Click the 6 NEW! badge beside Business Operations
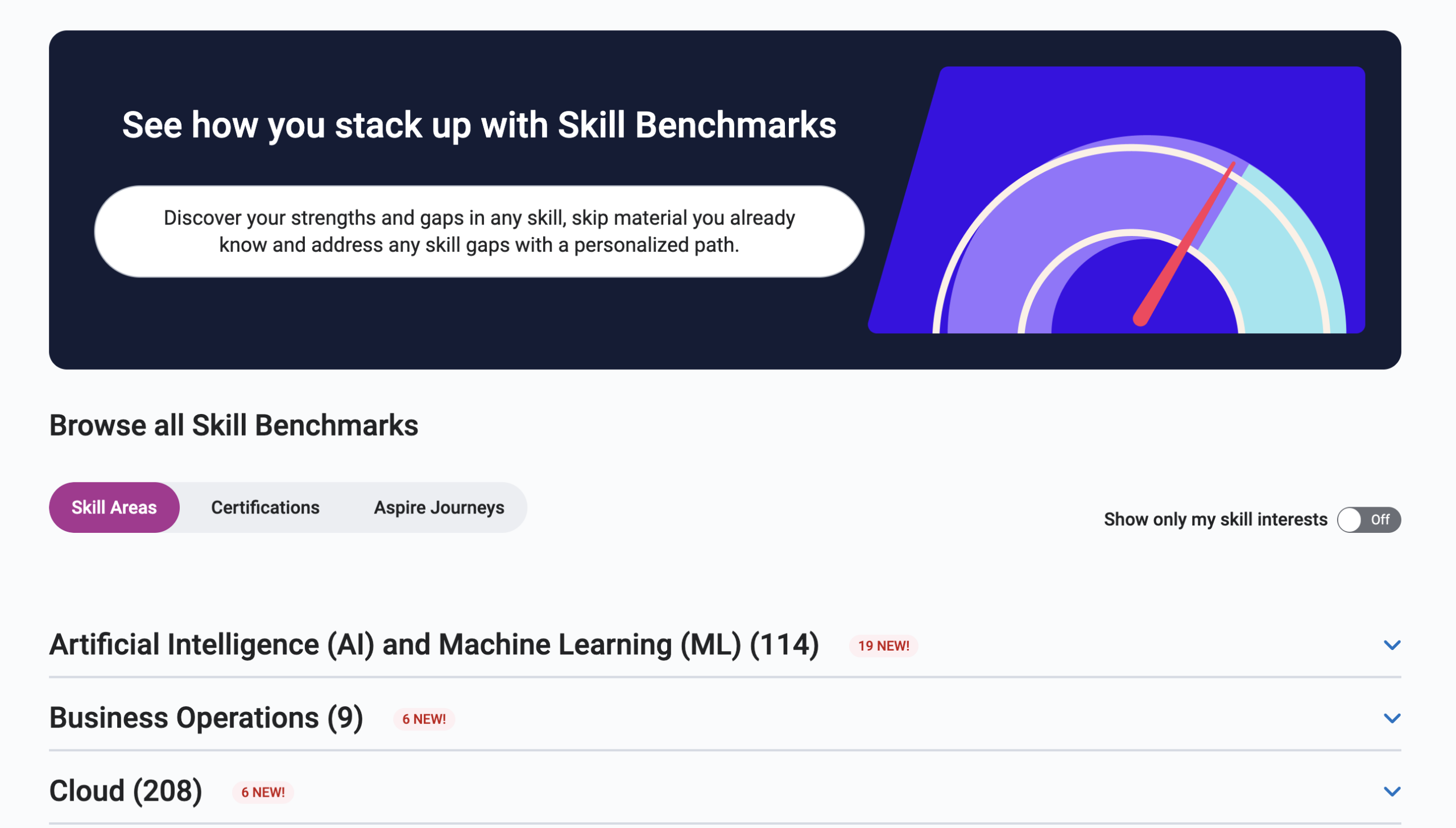 click(x=424, y=719)
